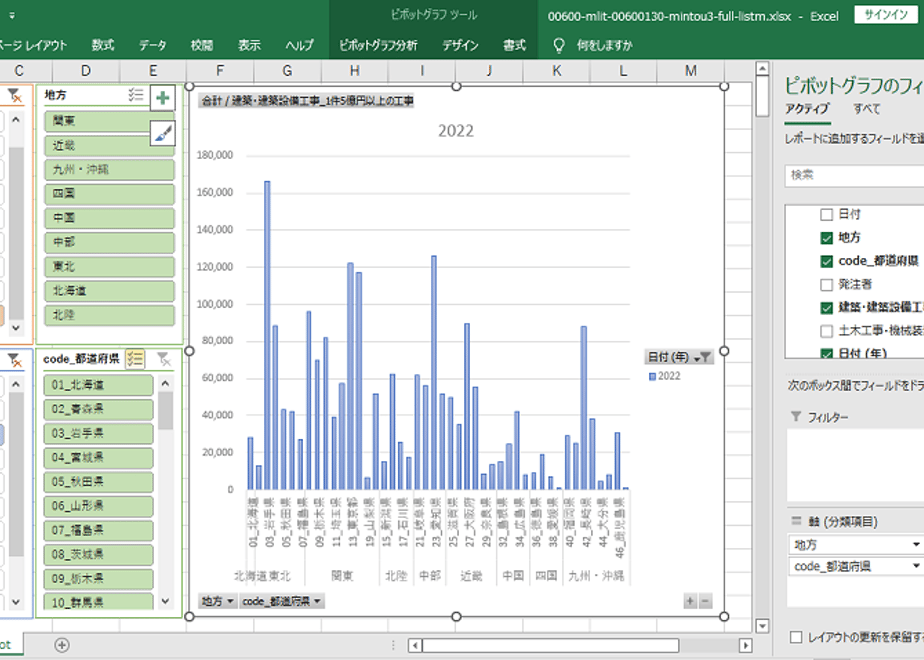Click the 何をしますか search box
The height and width of the screenshot is (660, 924).
[x=605, y=45]
